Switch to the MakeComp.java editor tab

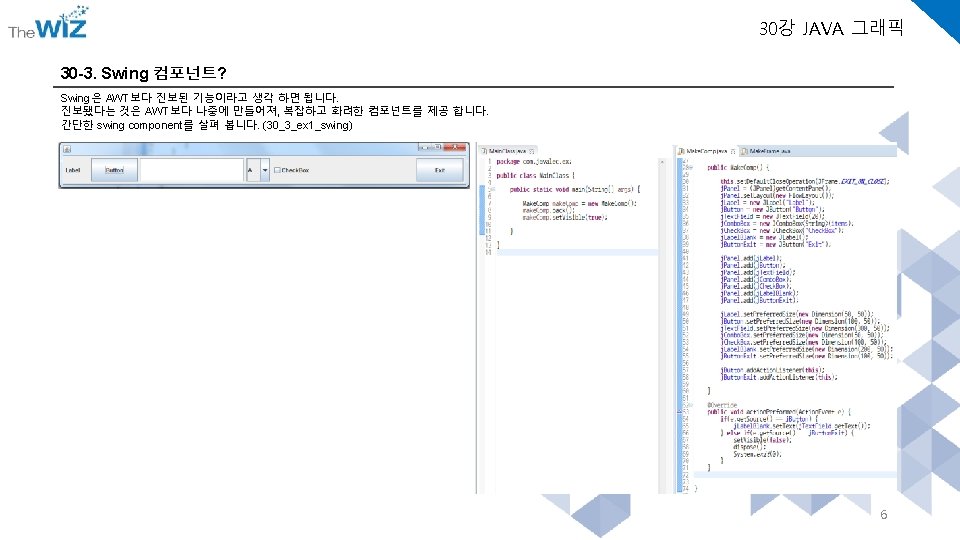point(706,151)
